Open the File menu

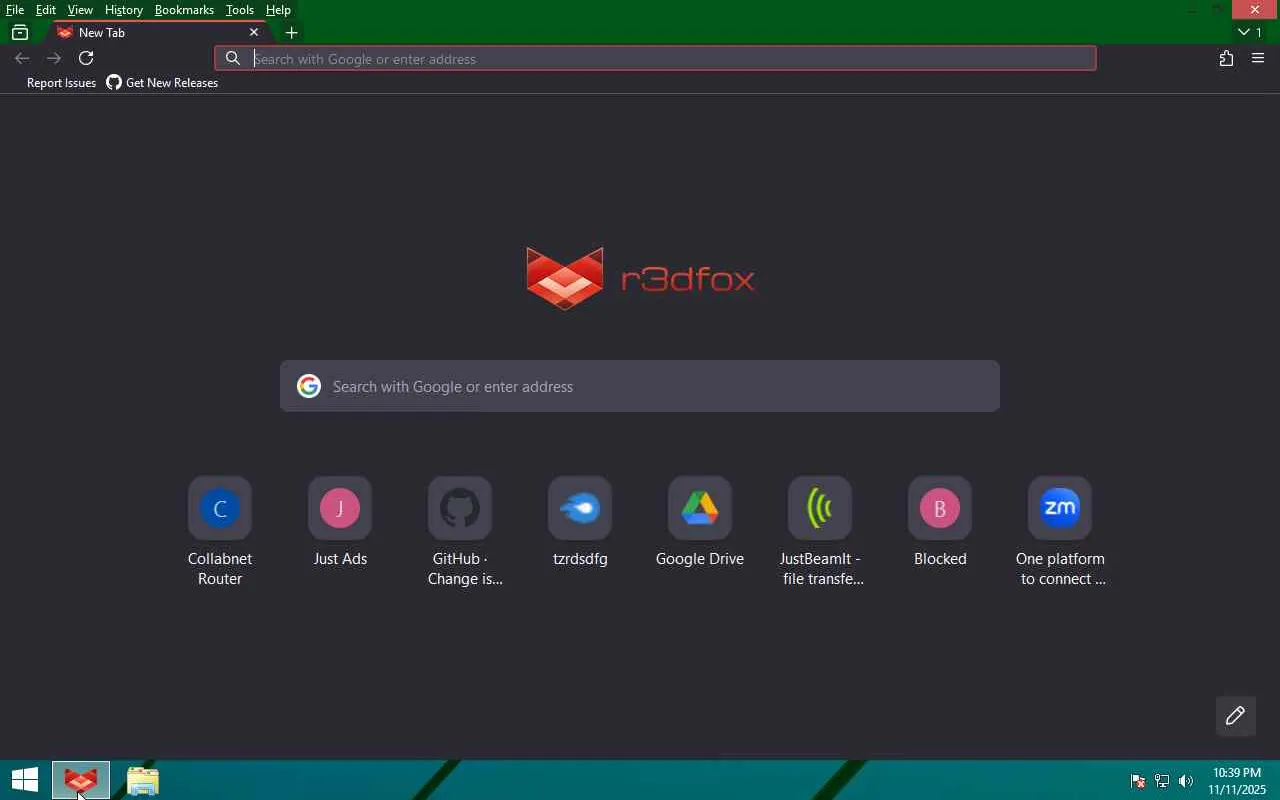click(x=15, y=10)
